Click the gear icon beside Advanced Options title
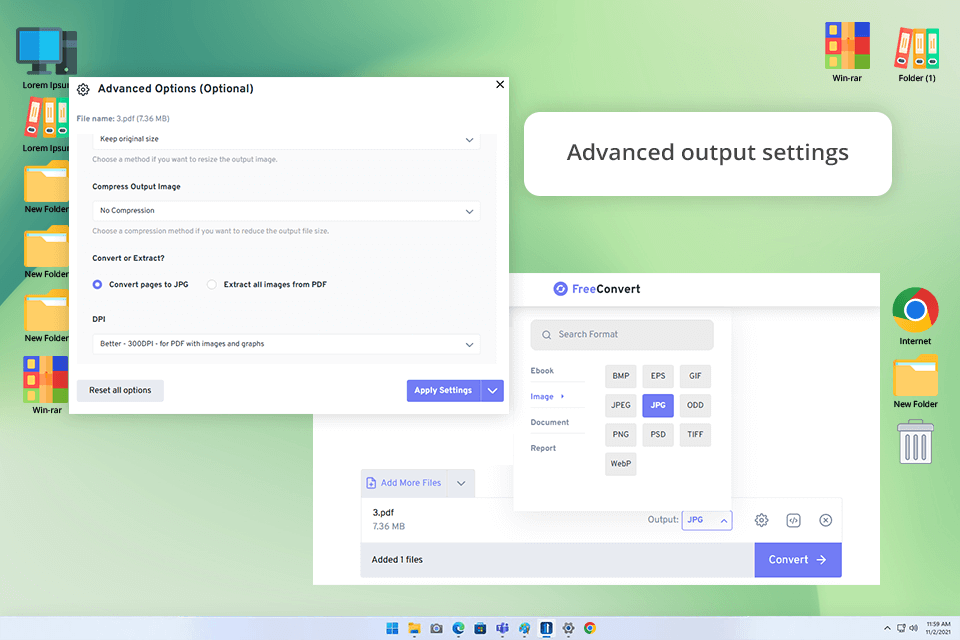 point(83,89)
